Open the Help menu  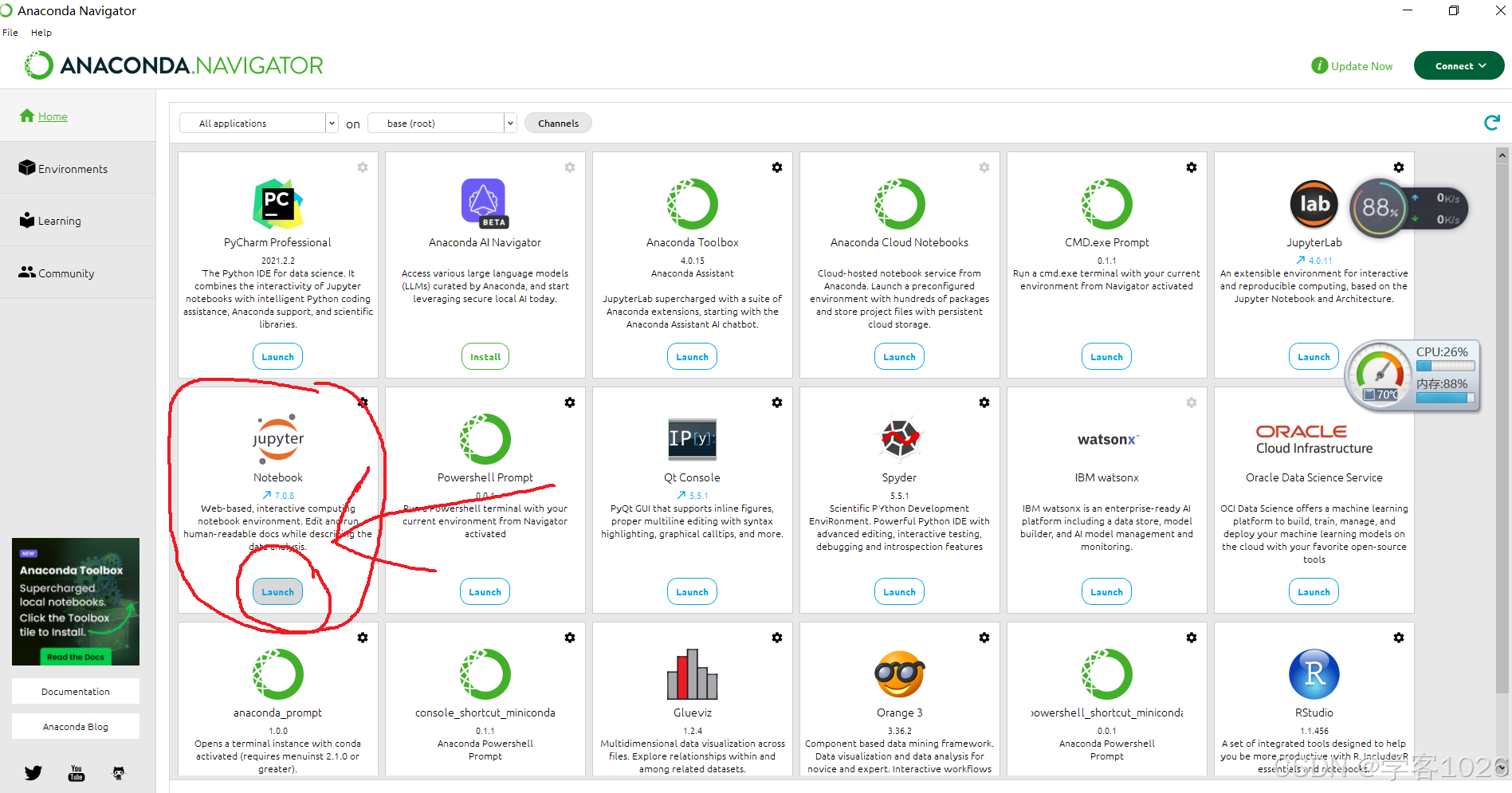coord(41,33)
